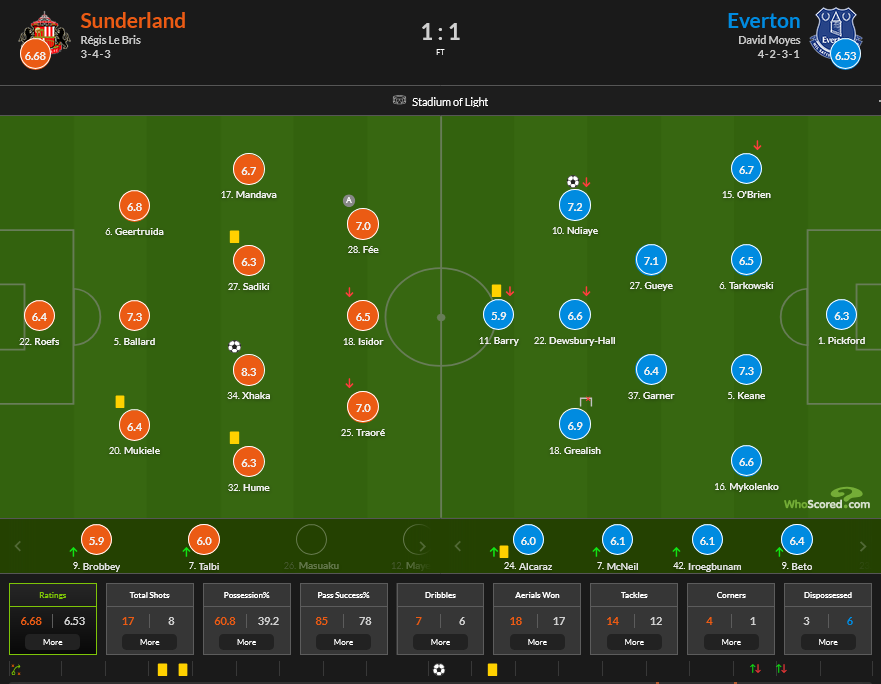Open the Everton team name link
This screenshot has width=881, height=684.
coord(763,20)
